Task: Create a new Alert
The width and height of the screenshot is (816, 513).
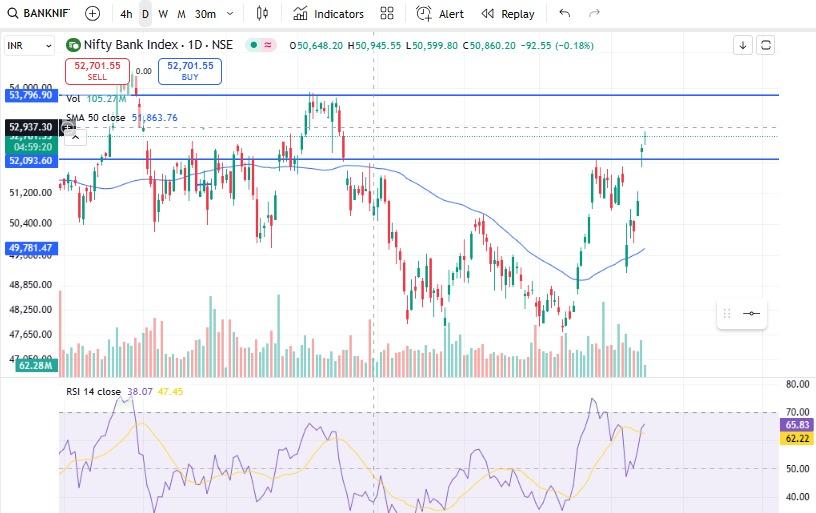Action: point(440,14)
